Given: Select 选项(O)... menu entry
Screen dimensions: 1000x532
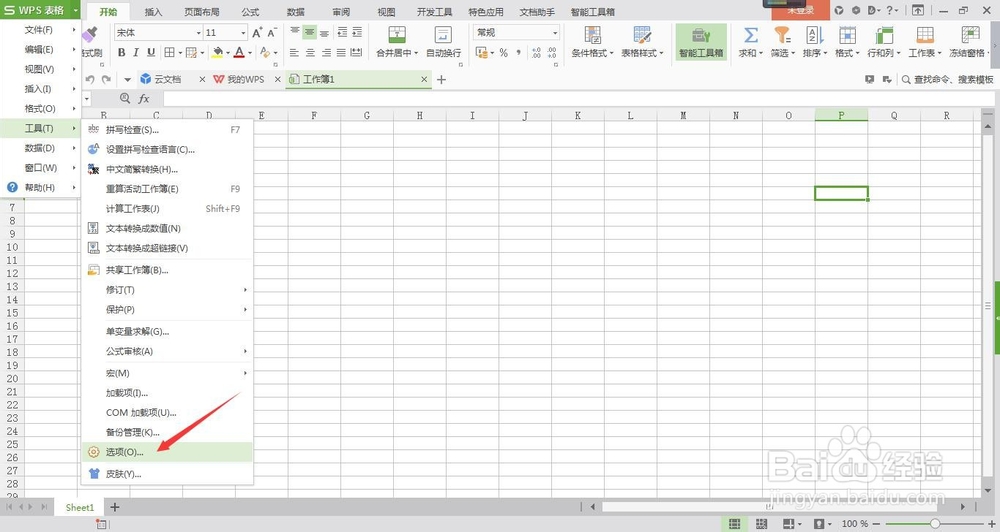Looking at the screenshot, I should click(x=168, y=452).
